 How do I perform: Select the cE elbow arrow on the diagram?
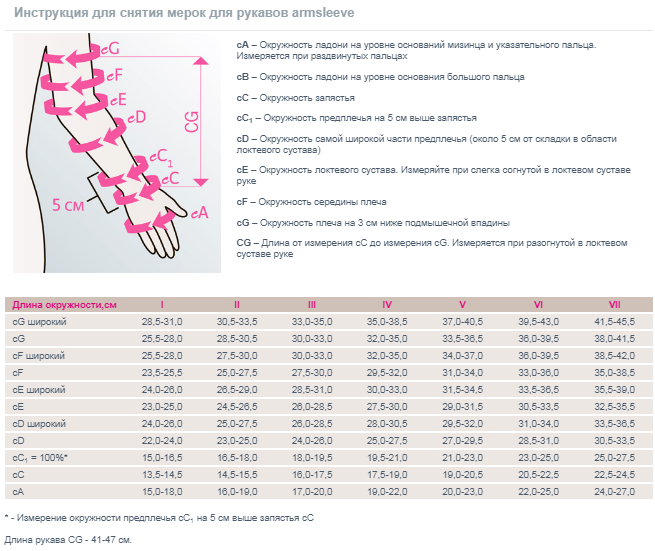pos(116,99)
